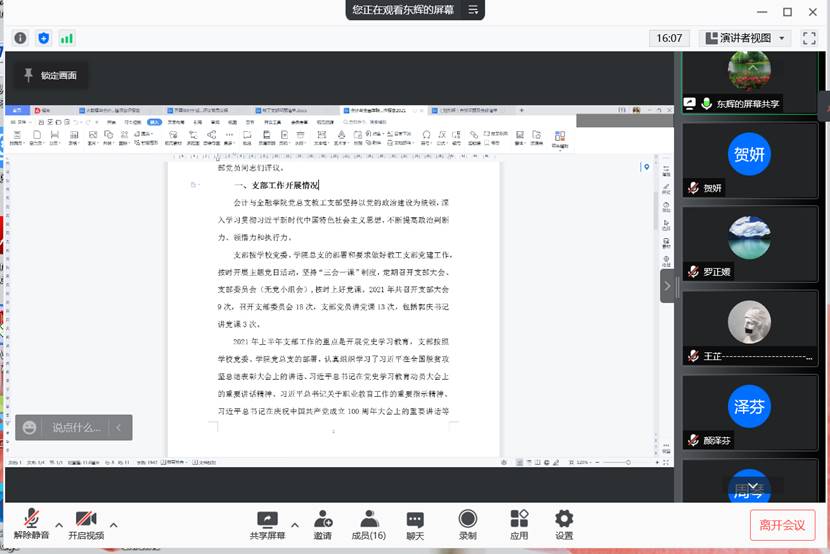Click Text Box (文本框) icon in WPS ribbon

[321, 138]
